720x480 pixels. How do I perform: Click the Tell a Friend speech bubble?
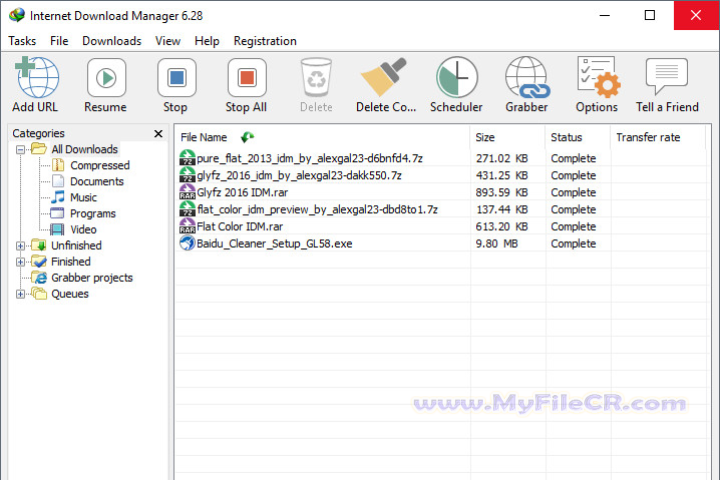(x=667, y=76)
